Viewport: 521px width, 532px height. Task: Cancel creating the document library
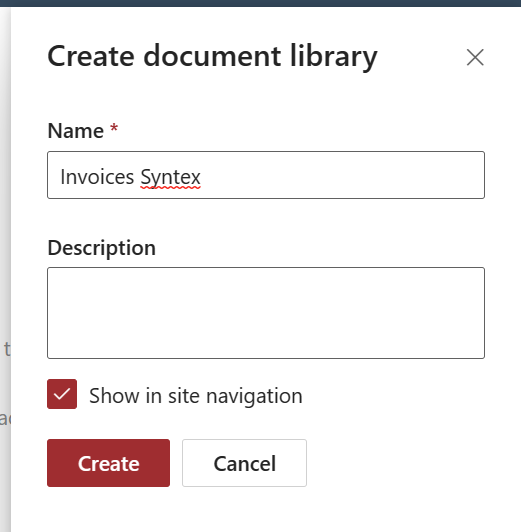[x=244, y=463]
